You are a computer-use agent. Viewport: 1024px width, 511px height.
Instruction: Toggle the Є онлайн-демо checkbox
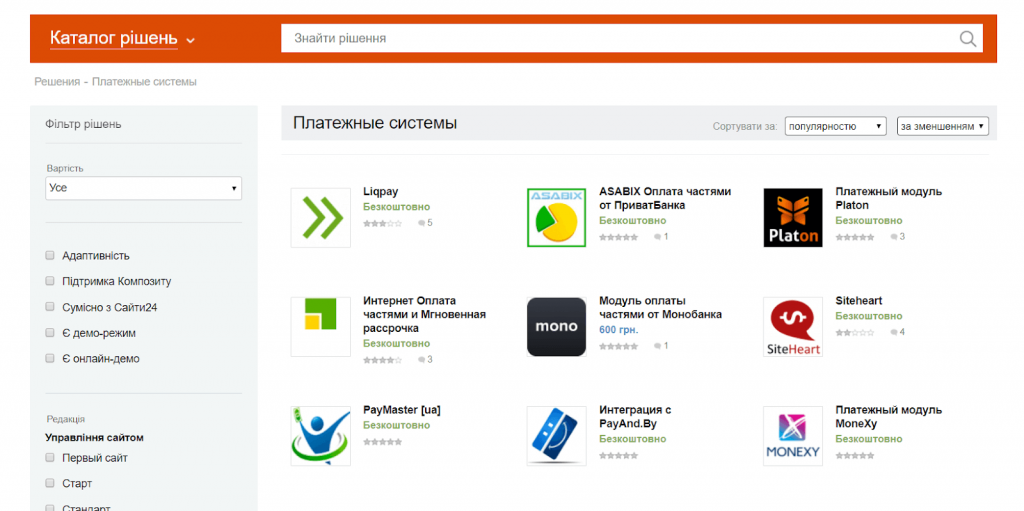click(50, 358)
